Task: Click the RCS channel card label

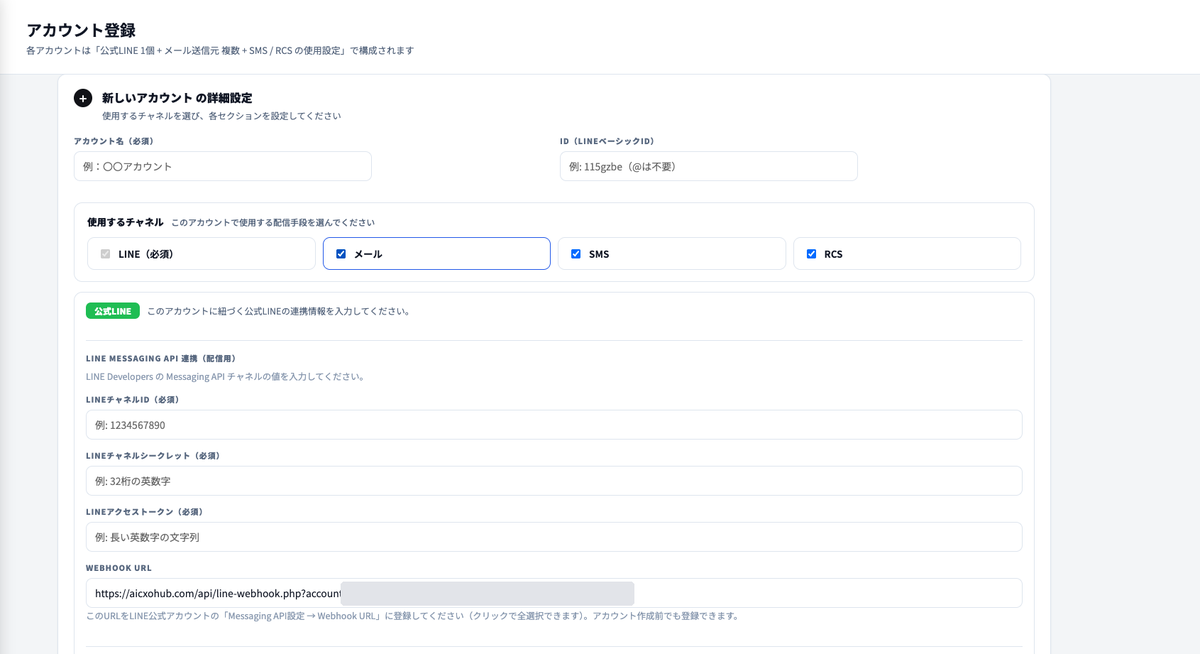Action: (x=833, y=254)
